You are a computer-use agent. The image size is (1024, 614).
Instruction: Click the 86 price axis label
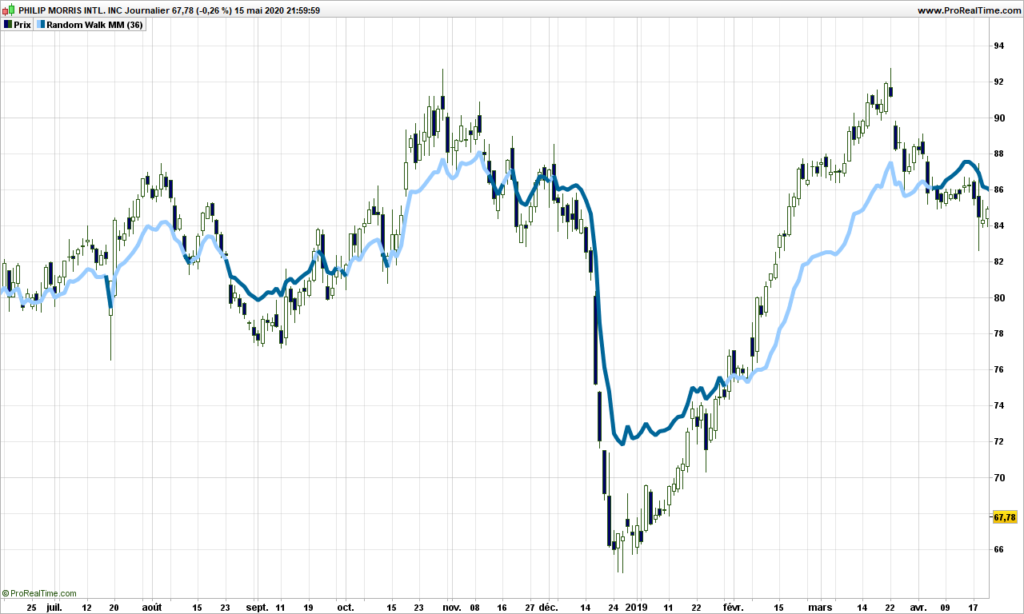[x=999, y=189]
